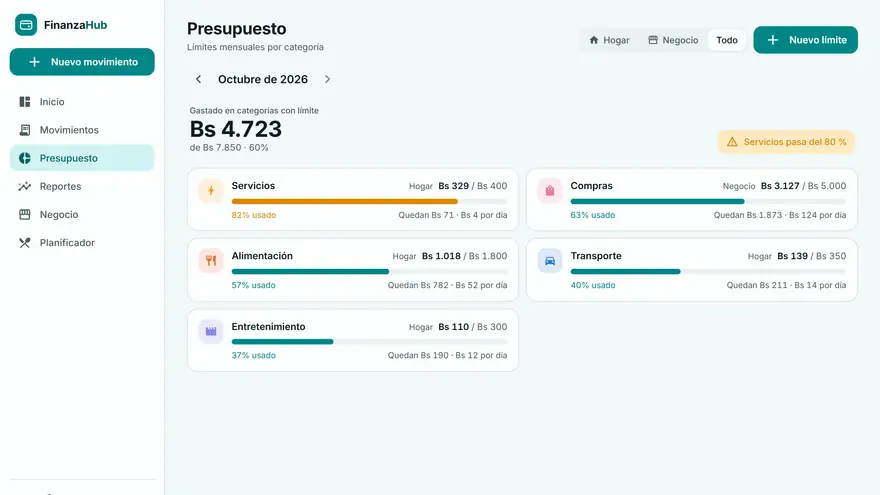This screenshot has width=880, height=495.
Task: Click the 'Bs 3.127 / Bs 5.000' amount
Action: tap(804, 186)
